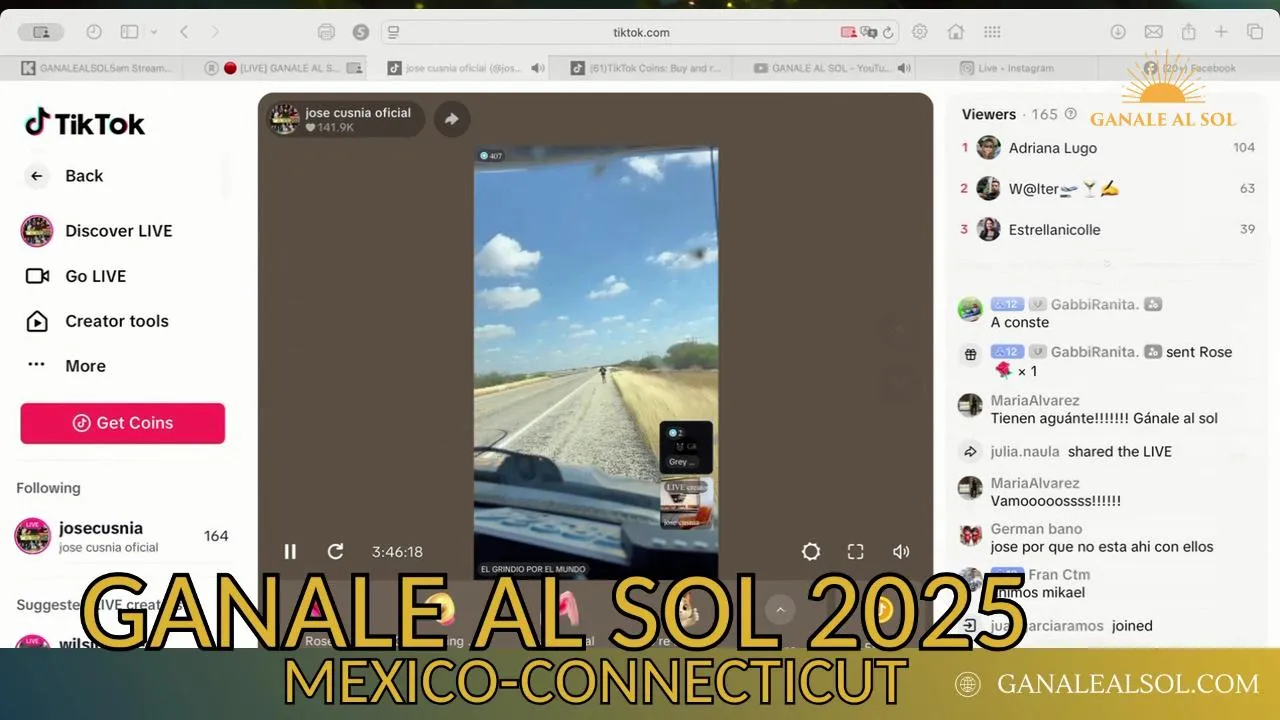The height and width of the screenshot is (720, 1280).
Task: Pause the live stream
Action: click(290, 551)
